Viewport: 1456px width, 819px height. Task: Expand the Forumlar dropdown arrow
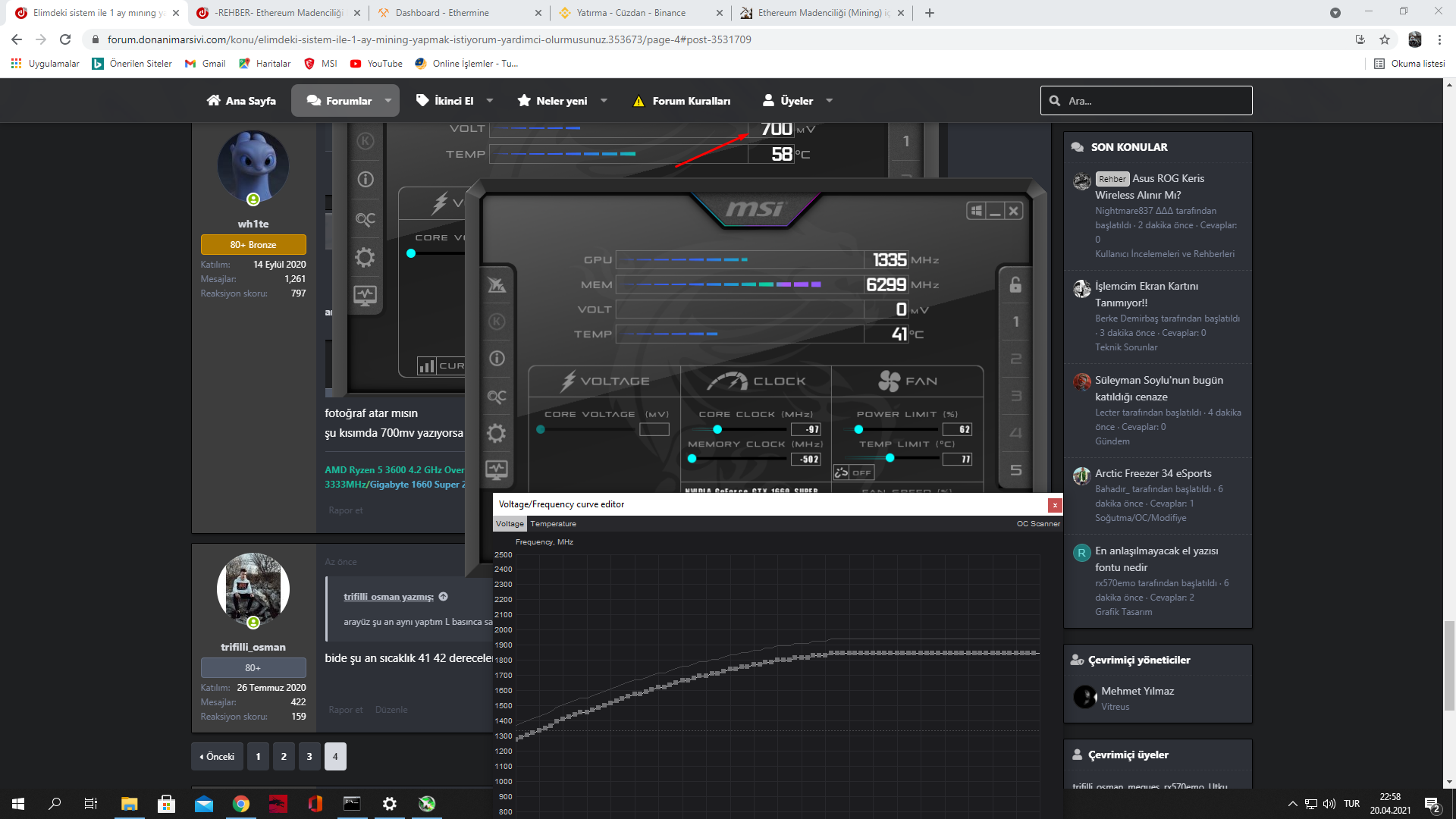point(388,101)
